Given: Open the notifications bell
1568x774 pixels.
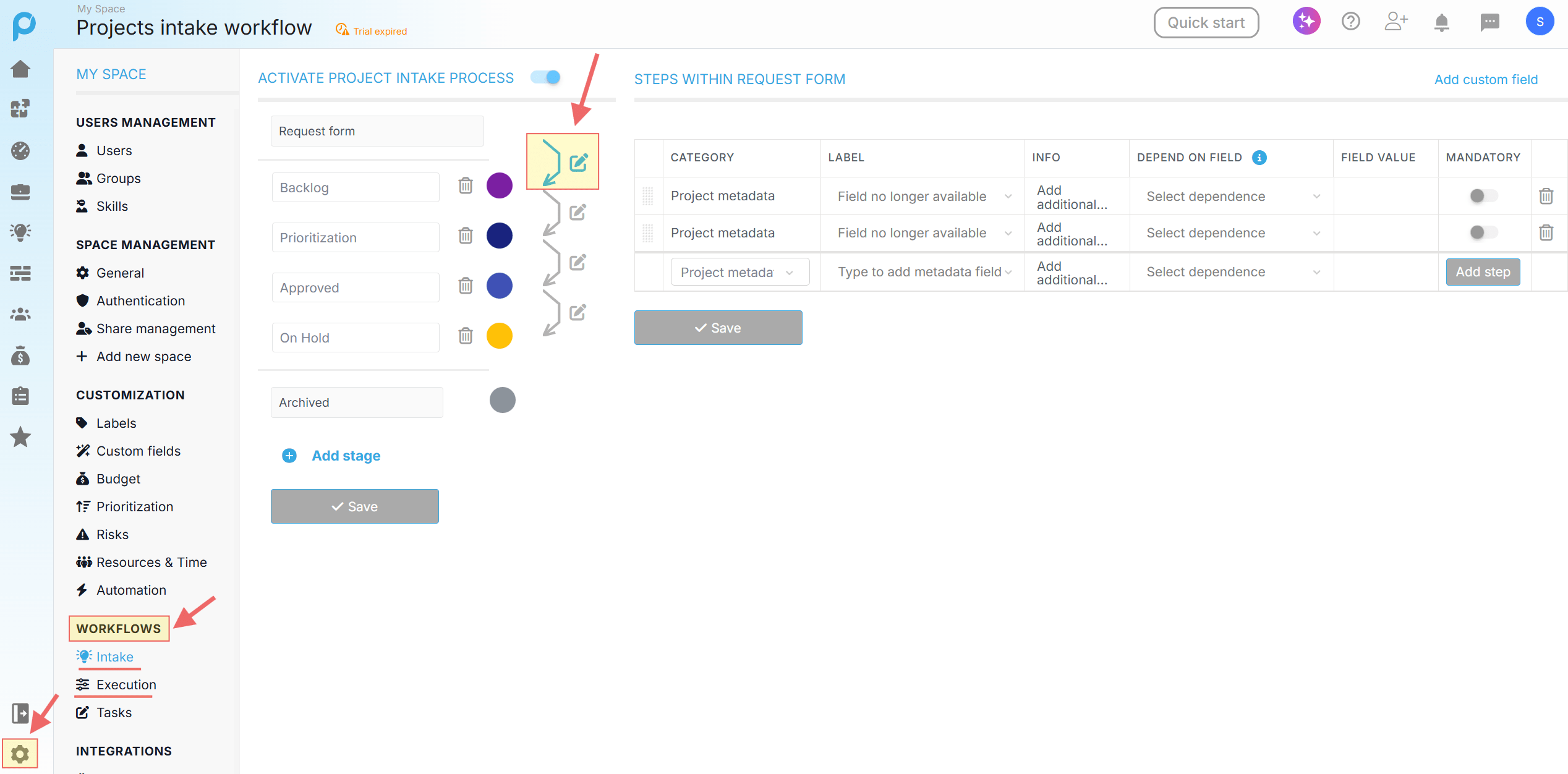Looking at the screenshot, I should coord(1441,23).
